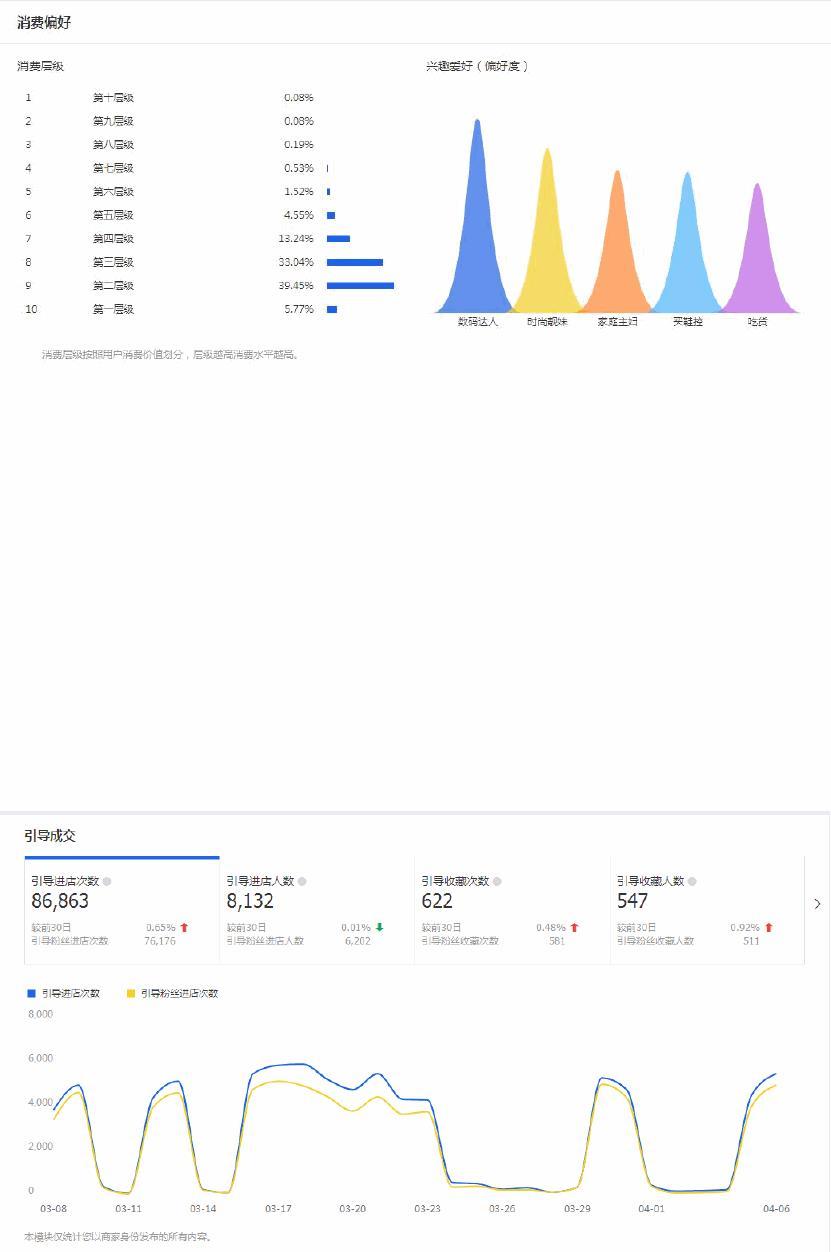Click the 第二层级 39.45% bar
Screen dimensions: 831x1252
[360, 286]
